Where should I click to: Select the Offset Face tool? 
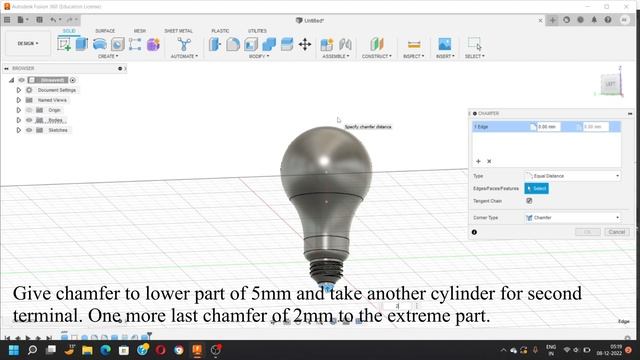click(x=287, y=44)
